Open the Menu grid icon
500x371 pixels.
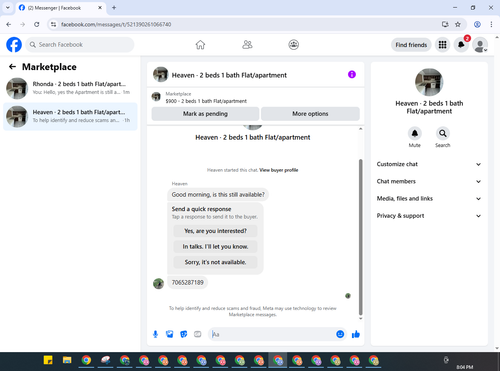coord(442,45)
